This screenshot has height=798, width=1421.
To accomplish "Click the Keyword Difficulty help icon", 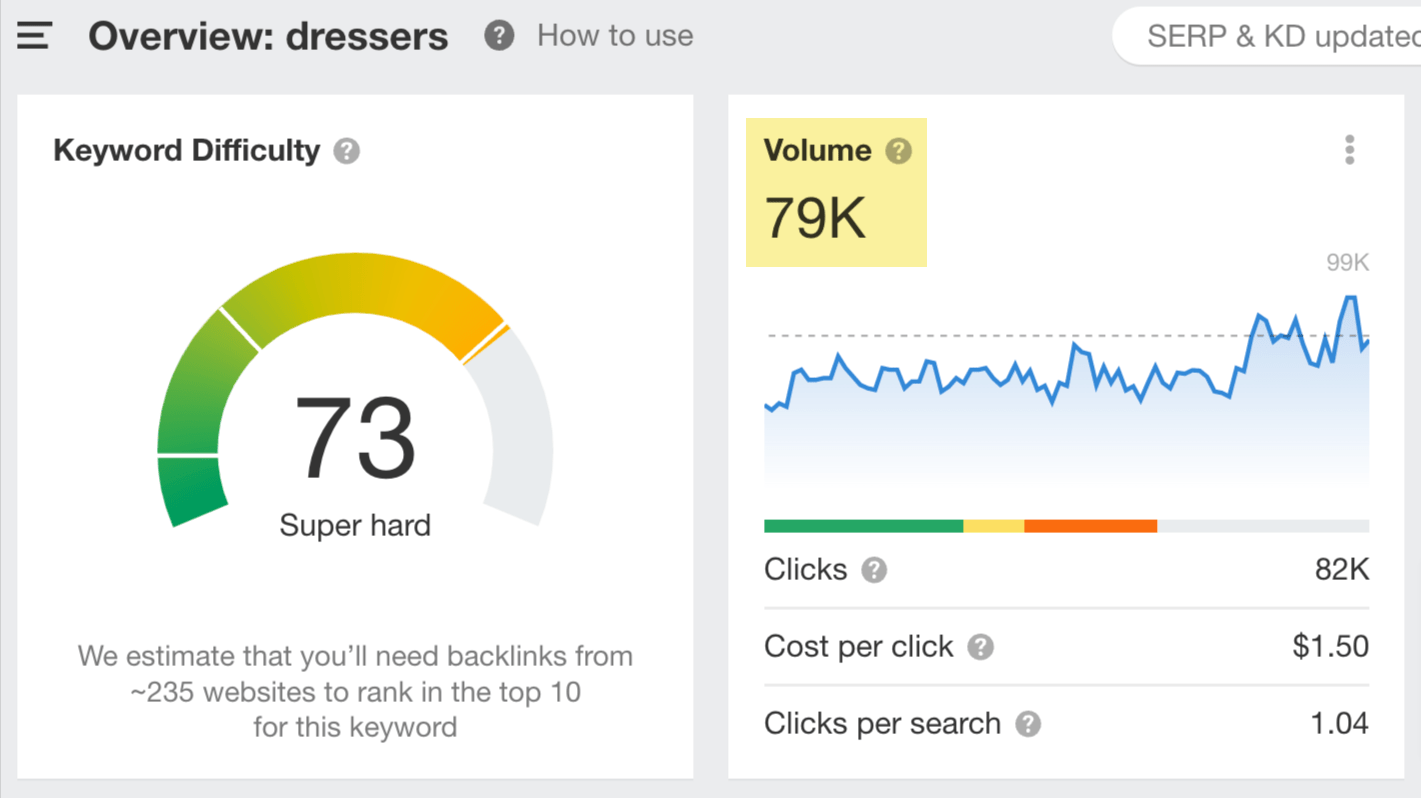I will click(x=345, y=151).
